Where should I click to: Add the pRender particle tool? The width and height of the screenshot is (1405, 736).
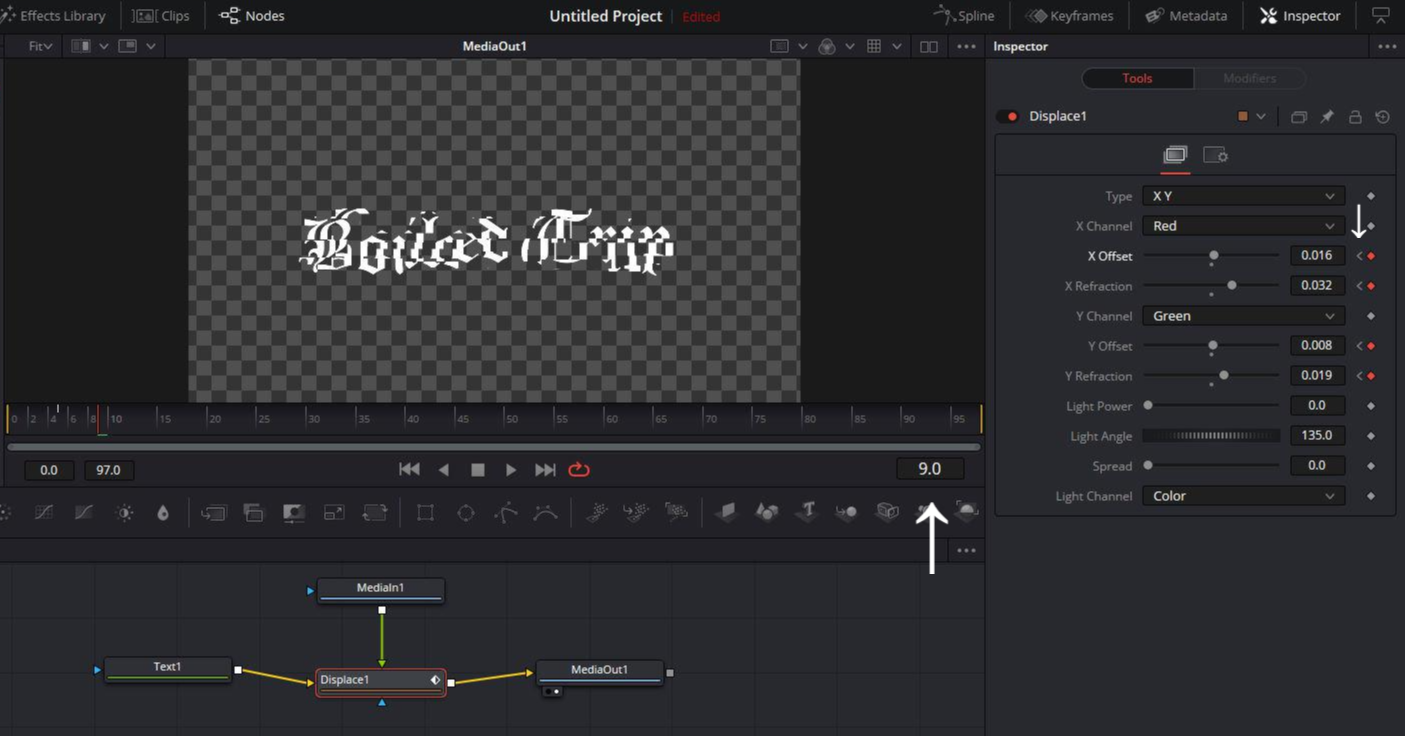coord(676,512)
